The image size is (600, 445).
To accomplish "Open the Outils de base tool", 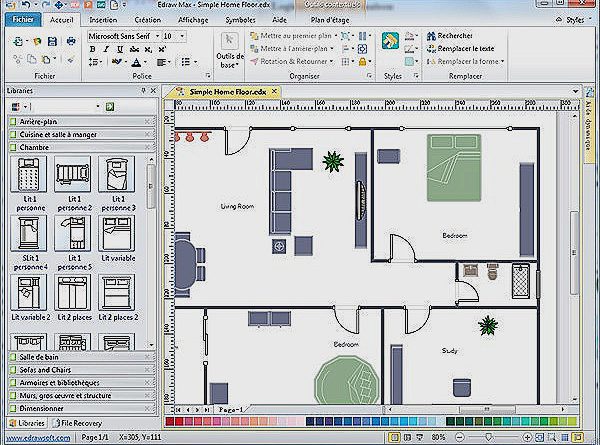I will click(x=230, y=51).
